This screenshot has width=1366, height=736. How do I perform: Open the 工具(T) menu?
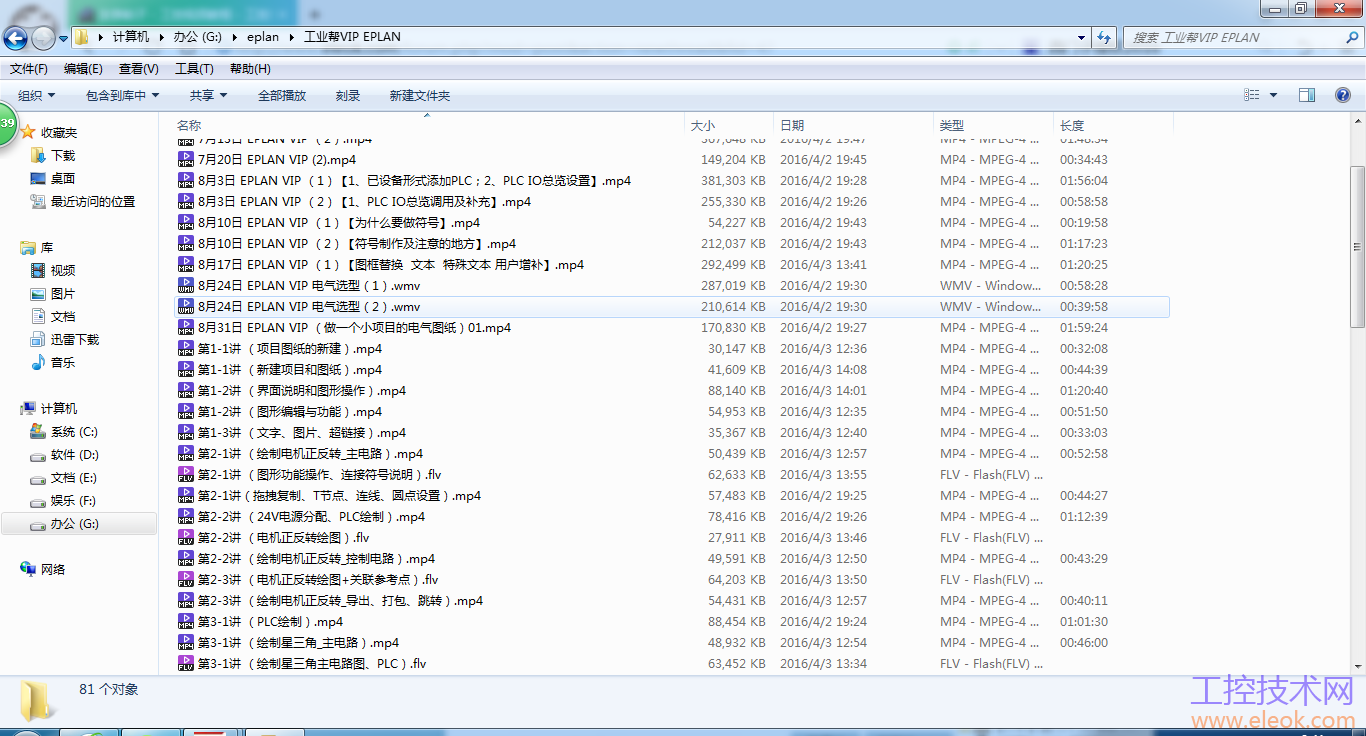click(x=194, y=69)
